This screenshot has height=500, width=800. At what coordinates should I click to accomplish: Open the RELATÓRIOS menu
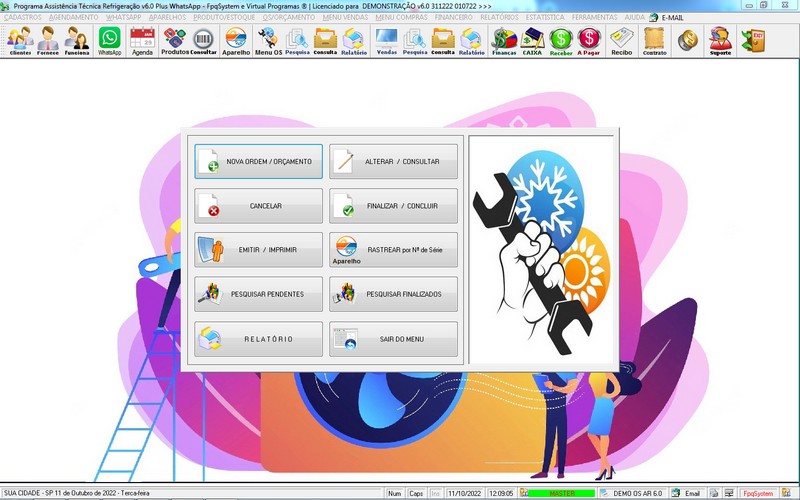[x=499, y=17]
